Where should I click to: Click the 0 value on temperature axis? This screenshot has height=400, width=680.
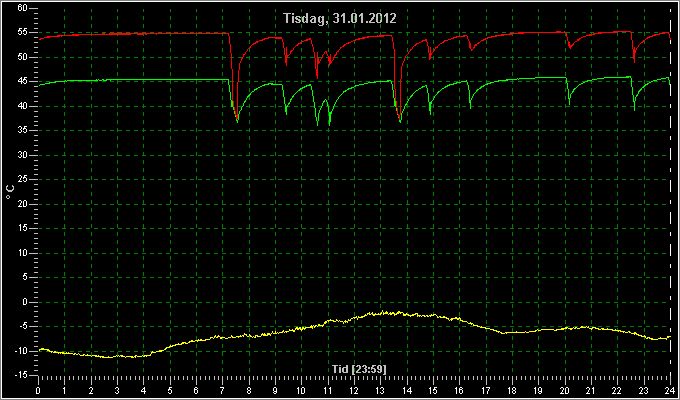[x=25, y=302]
